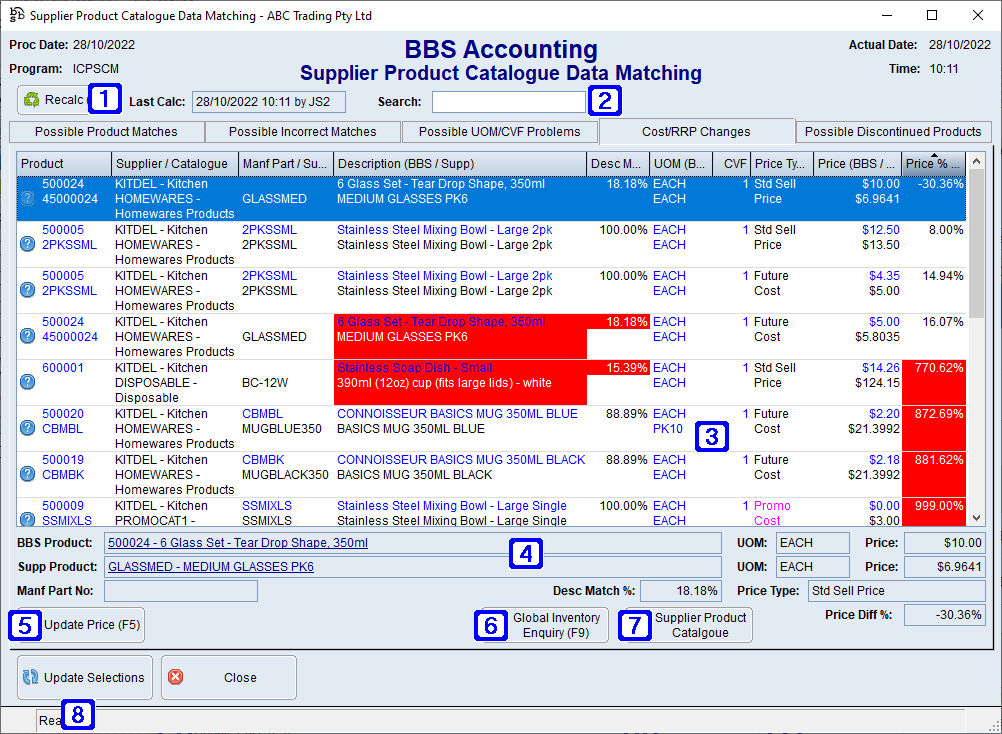The width and height of the screenshot is (1002, 734).
Task: Click the Recalc tool icon
Action: 30,99
